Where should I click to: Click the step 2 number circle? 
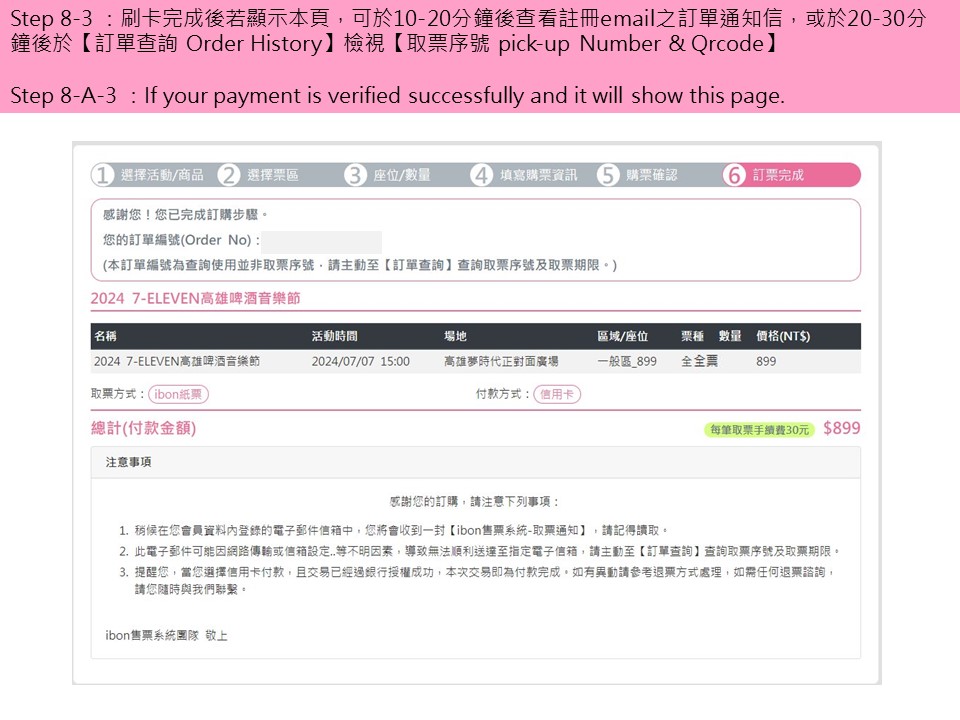[x=229, y=175]
